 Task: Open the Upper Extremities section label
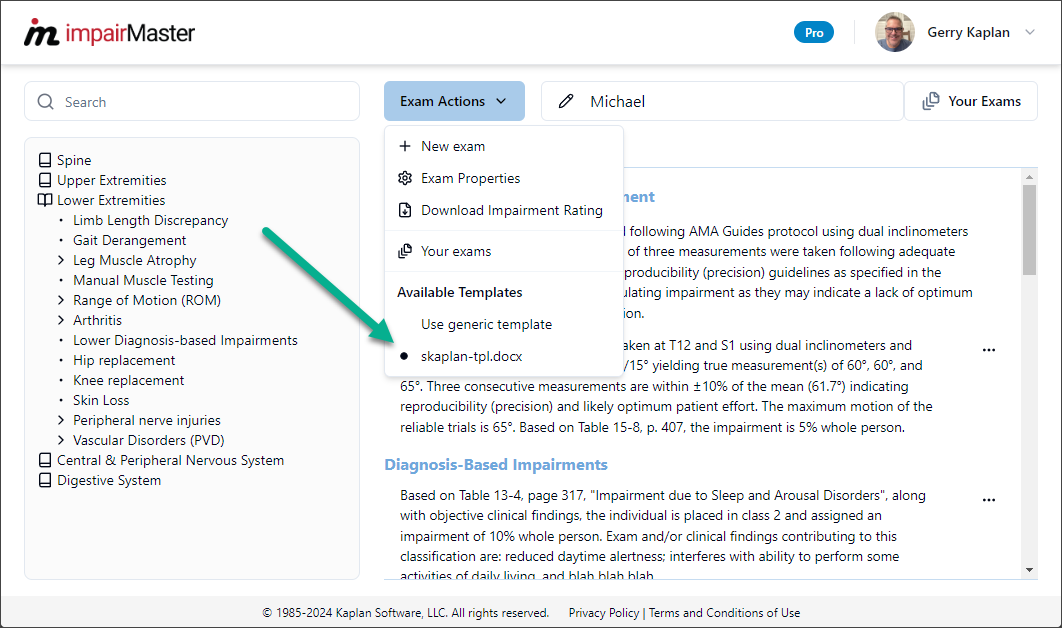click(112, 180)
